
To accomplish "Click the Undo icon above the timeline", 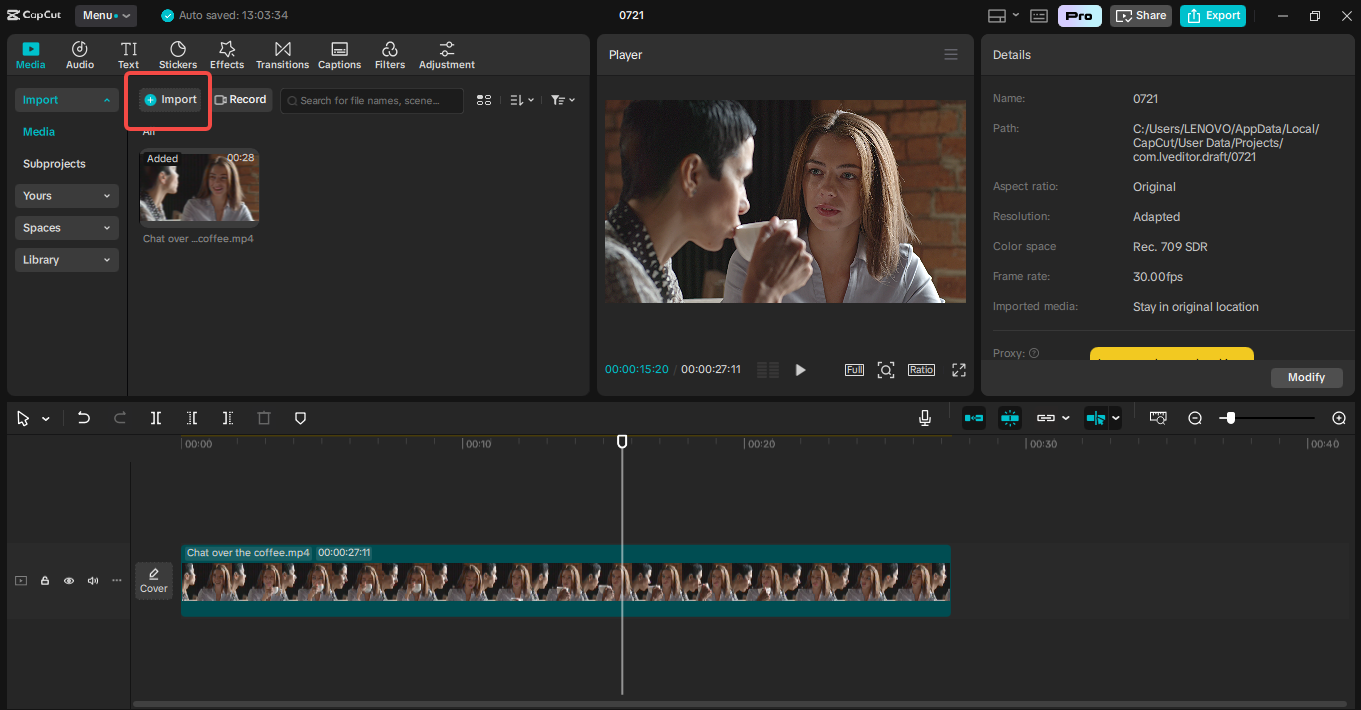I will [84, 418].
